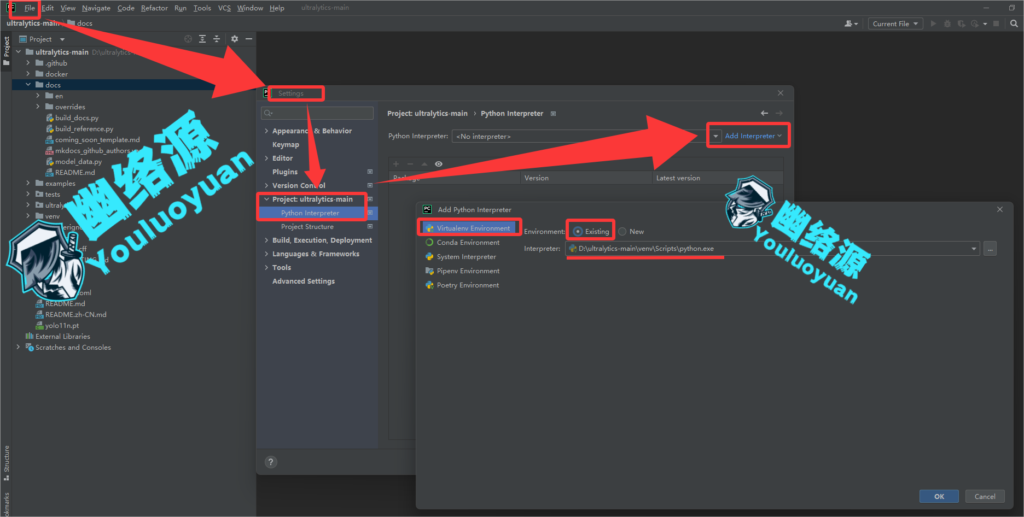Click the Profile run toolbar icon

(976, 24)
